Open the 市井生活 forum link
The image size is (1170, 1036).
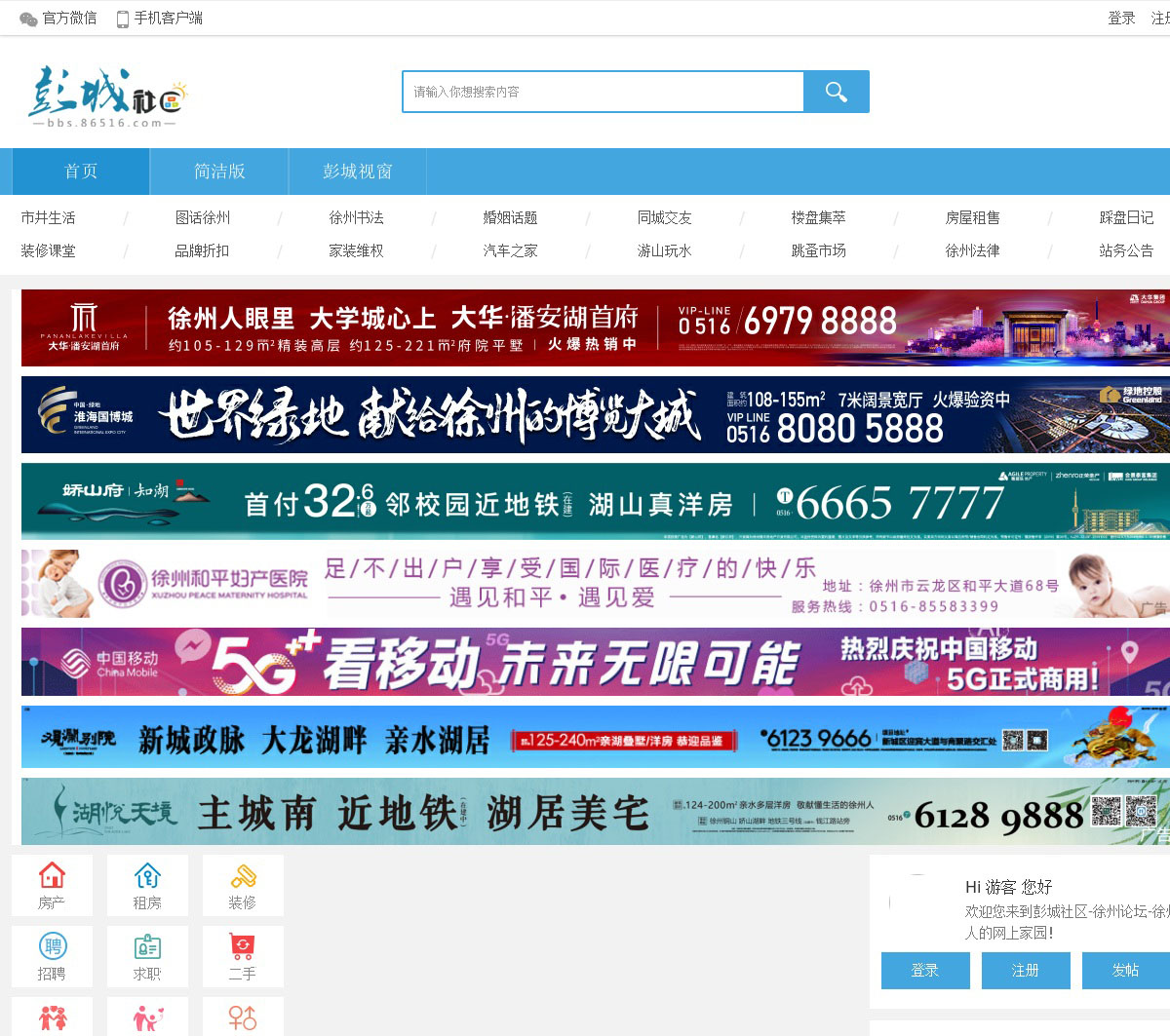tap(48, 218)
